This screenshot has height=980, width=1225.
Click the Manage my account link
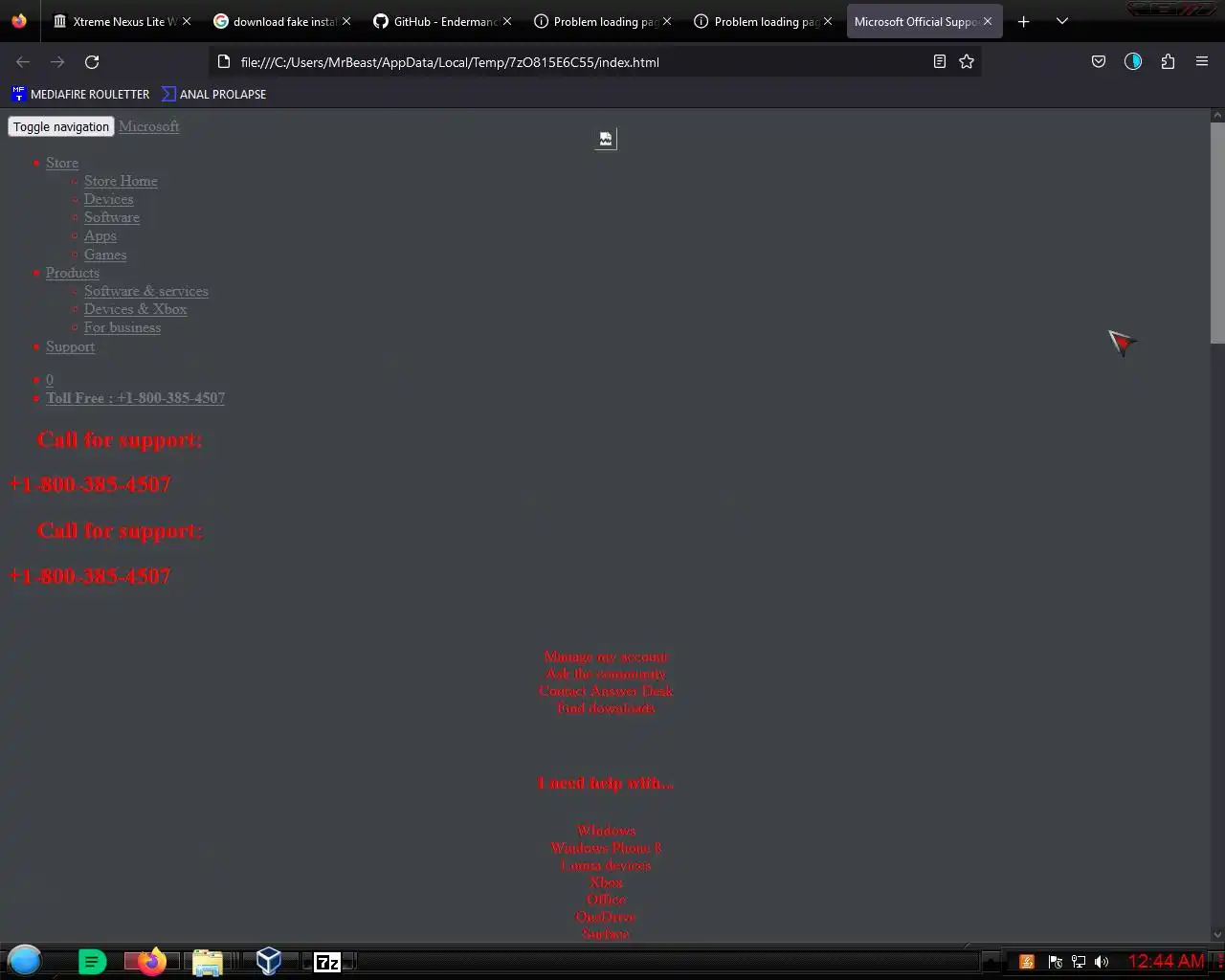[606, 657]
